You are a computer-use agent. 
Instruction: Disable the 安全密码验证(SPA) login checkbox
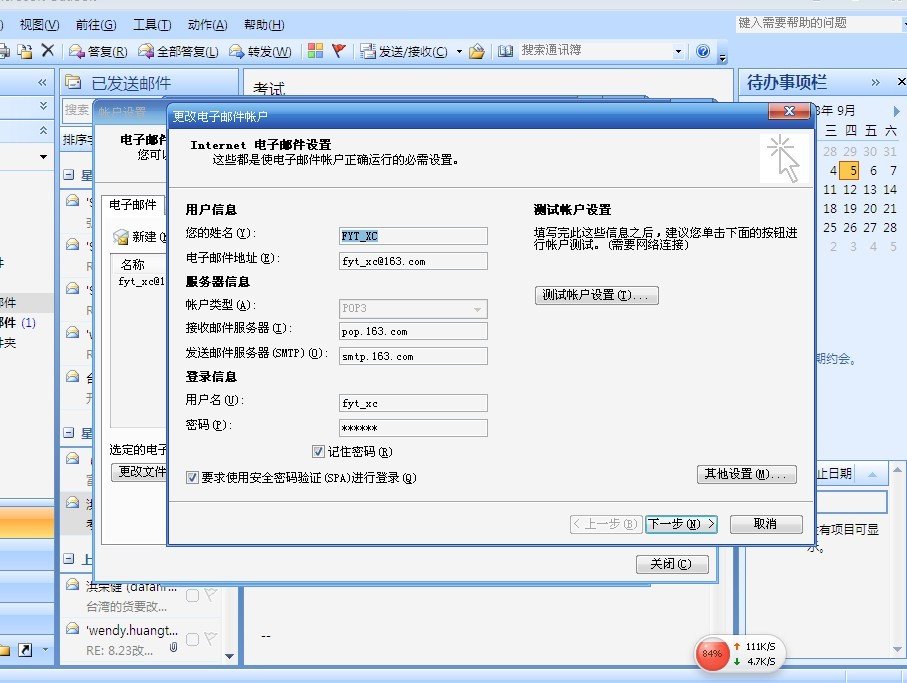pyautogui.click(x=193, y=477)
